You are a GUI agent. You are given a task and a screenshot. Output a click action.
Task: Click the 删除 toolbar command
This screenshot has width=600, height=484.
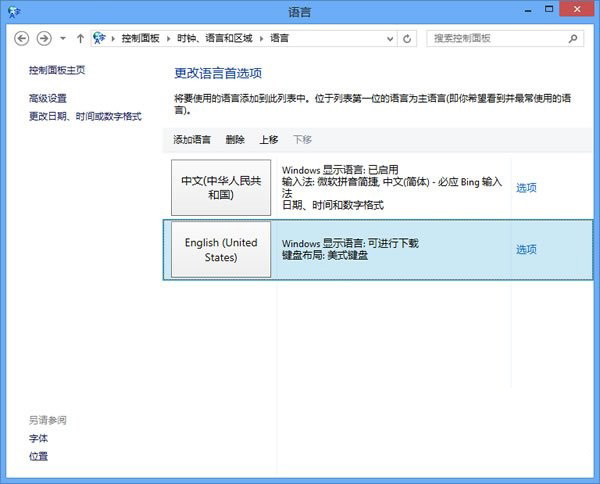[235, 140]
